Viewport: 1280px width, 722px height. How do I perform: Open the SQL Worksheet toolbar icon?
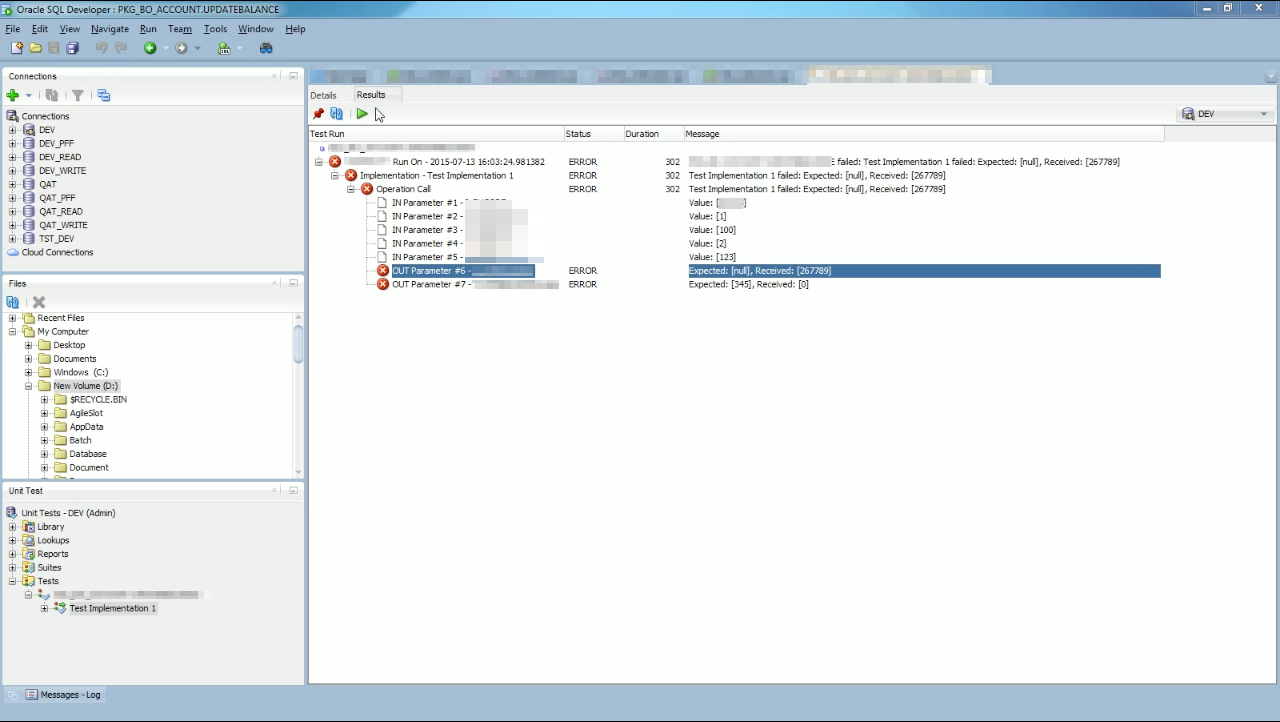click(x=224, y=48)
